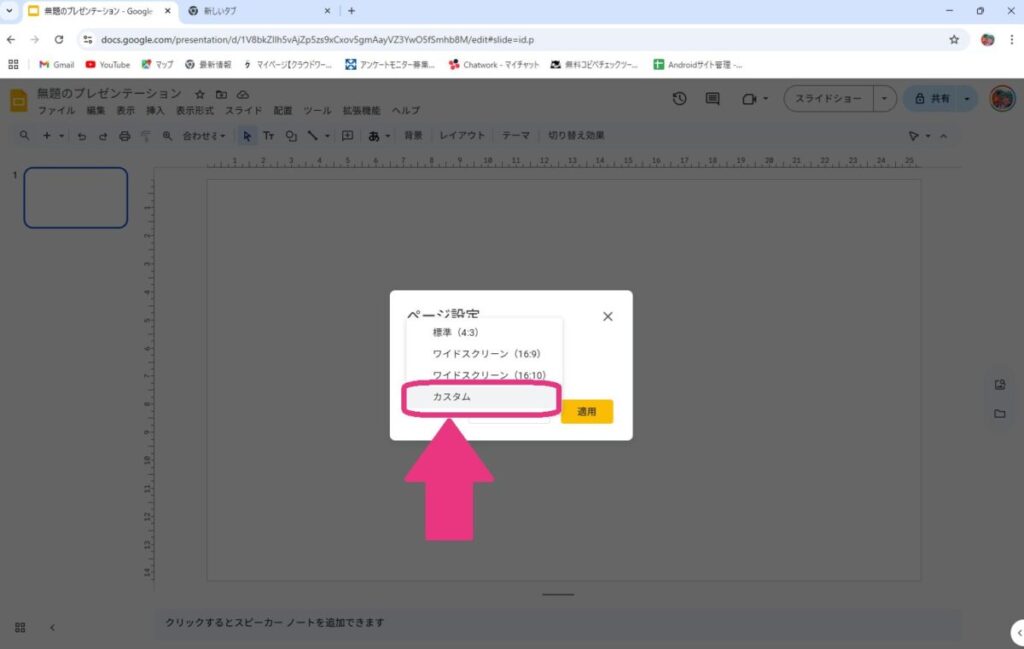The image size is (1024, 649).
Task: Hide the menus with the up chevron
Action: pyautogui.click(x=944, y=136)
